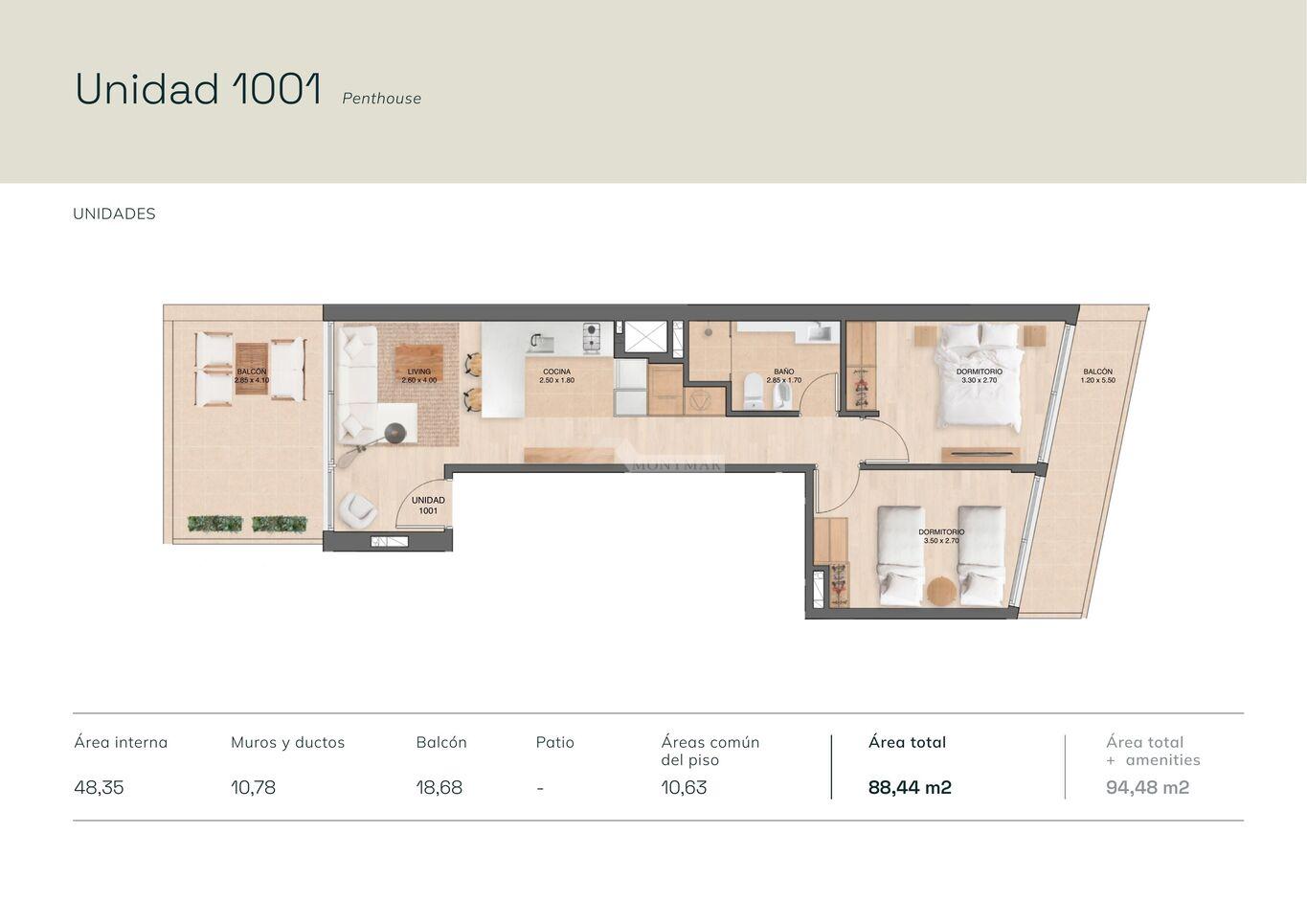Click the rug under the living room table
Screen dimensions: 1307x924
click(x=418, y=383)
